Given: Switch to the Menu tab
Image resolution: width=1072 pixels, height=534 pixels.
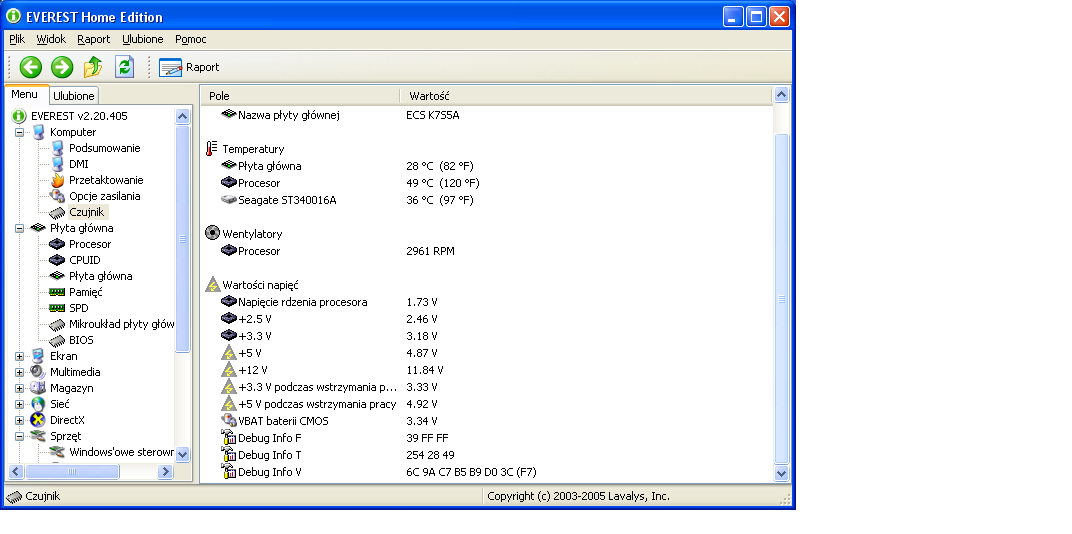Looking at the screenshot, I should [x=25, y=94].
